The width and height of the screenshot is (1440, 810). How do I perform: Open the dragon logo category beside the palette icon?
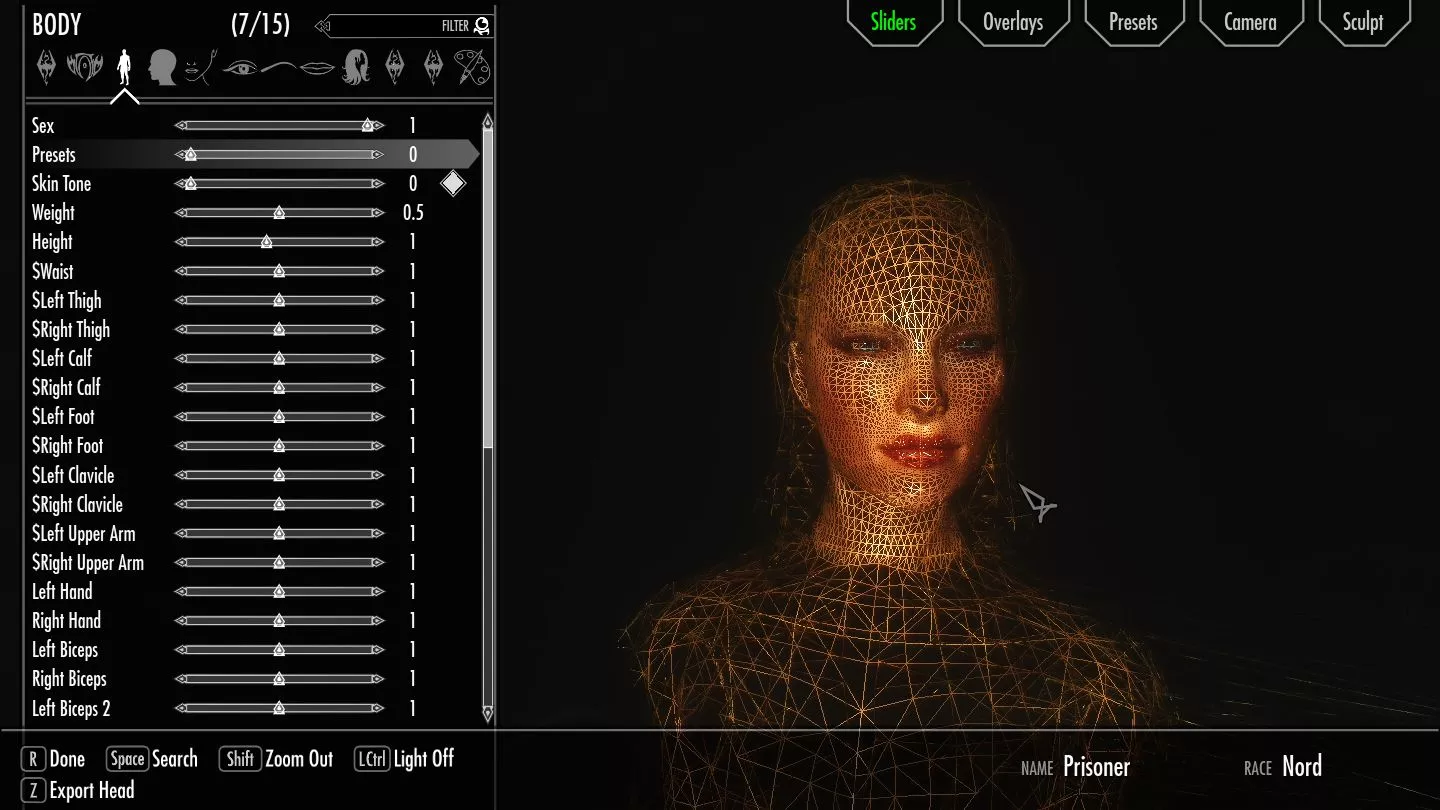pyautogui.click(x=433, y=68)
